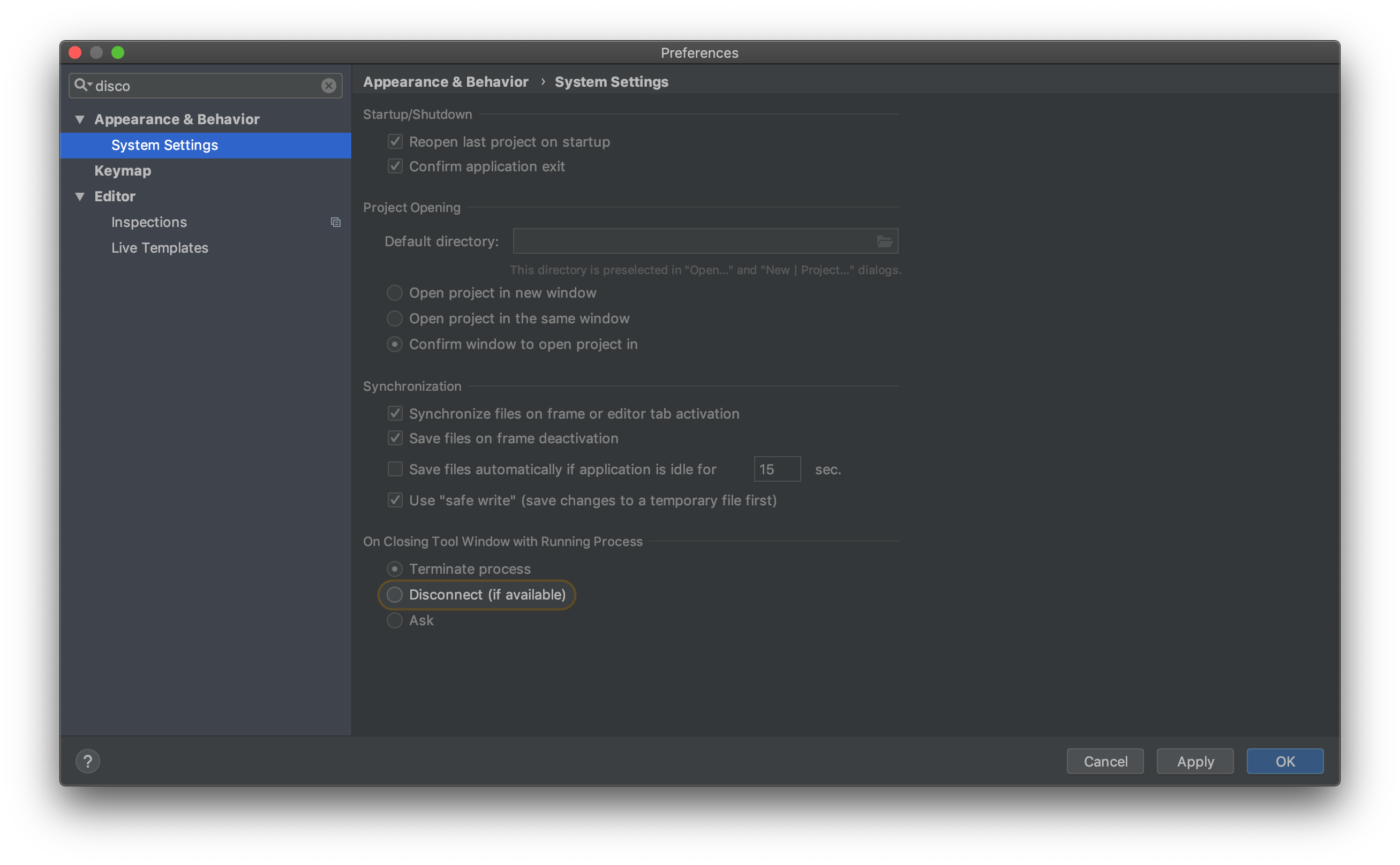Clear the search field with the X icon
The image size is (1400, 865).
click(328, 86)
